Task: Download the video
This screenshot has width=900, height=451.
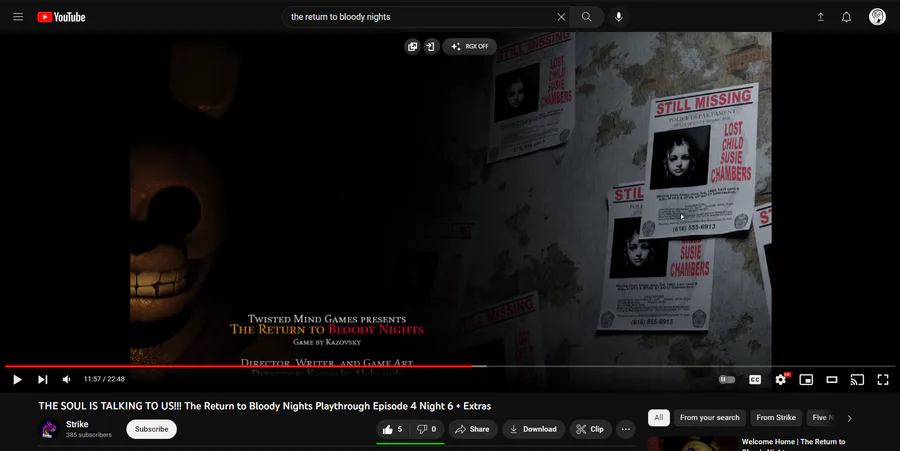Action: tap(533, 429)
